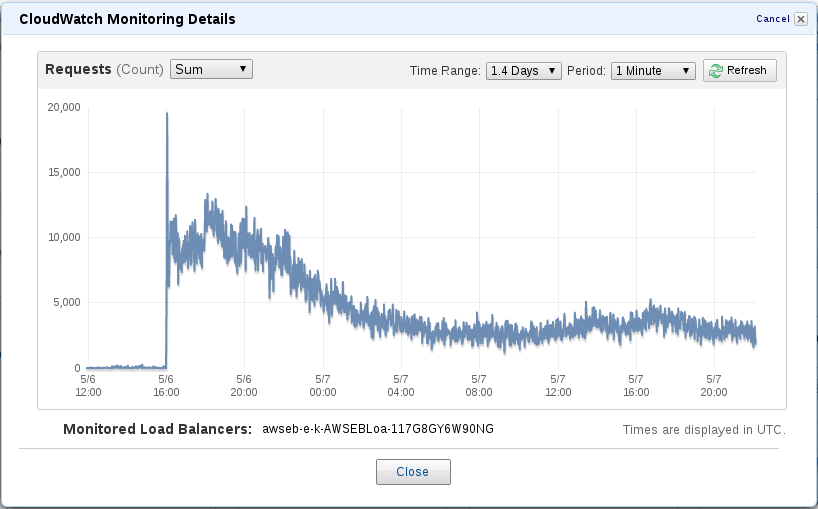Open the Sum statistic dropdown
The height and width of the screenshot is (509, 818).
(211, 69)
